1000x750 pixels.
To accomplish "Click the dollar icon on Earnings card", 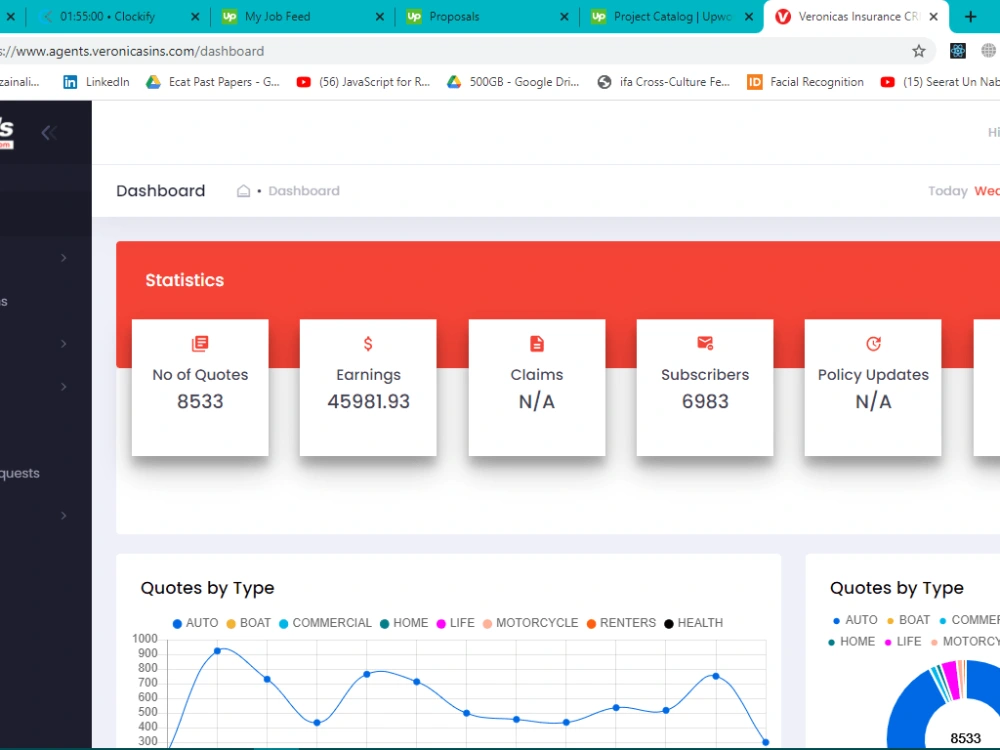I will tap(368, 342).
